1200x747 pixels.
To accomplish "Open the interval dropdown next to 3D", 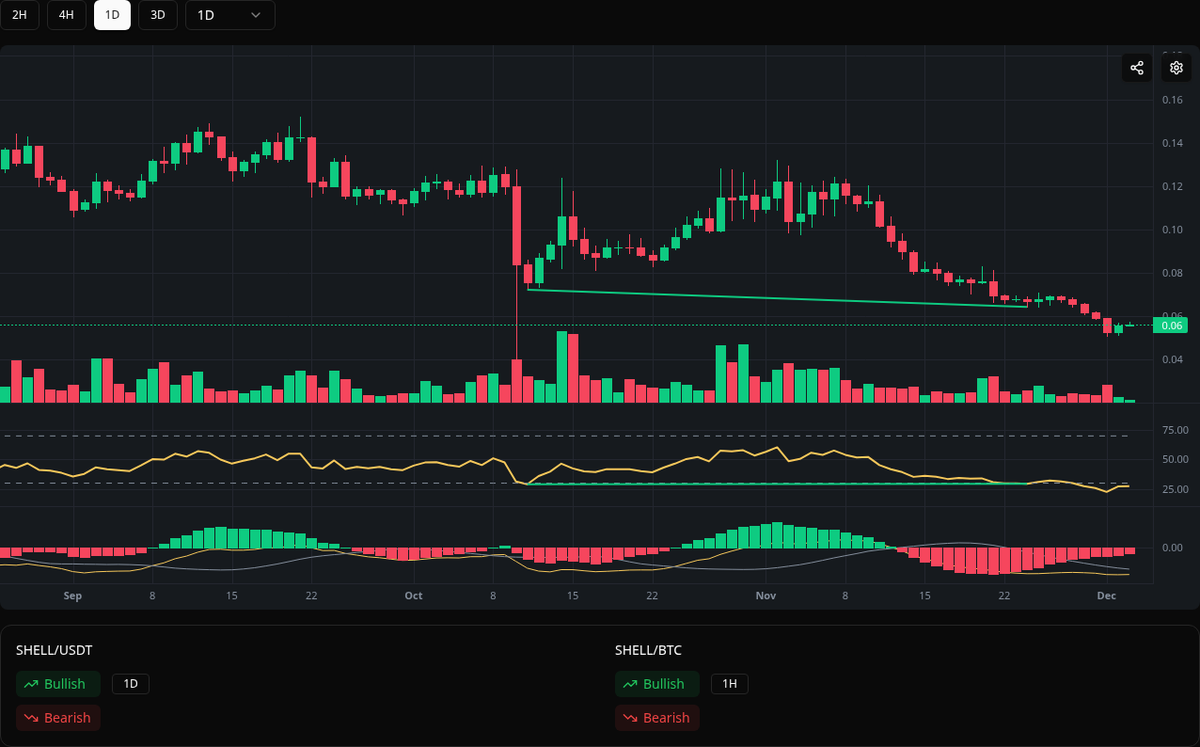I will (229, 15).
